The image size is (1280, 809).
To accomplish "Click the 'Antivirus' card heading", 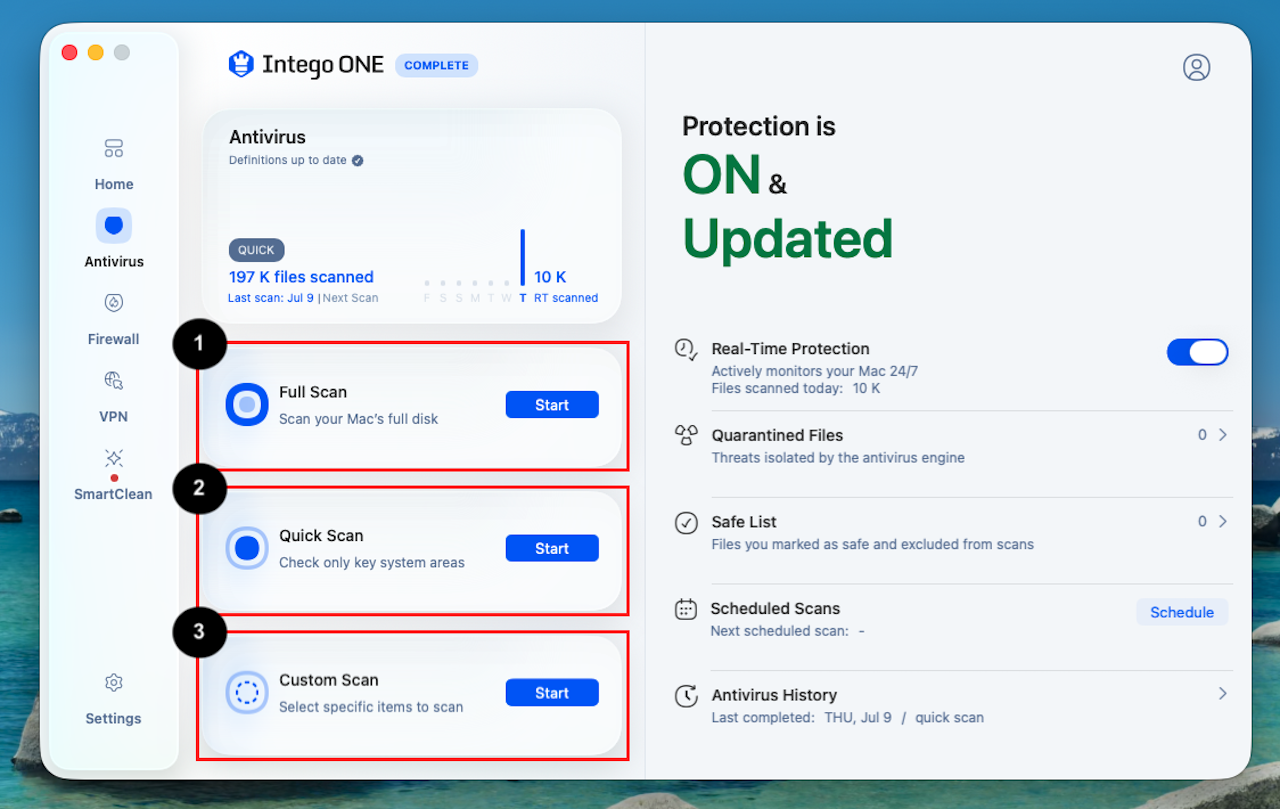I will [x=267, y=137].
